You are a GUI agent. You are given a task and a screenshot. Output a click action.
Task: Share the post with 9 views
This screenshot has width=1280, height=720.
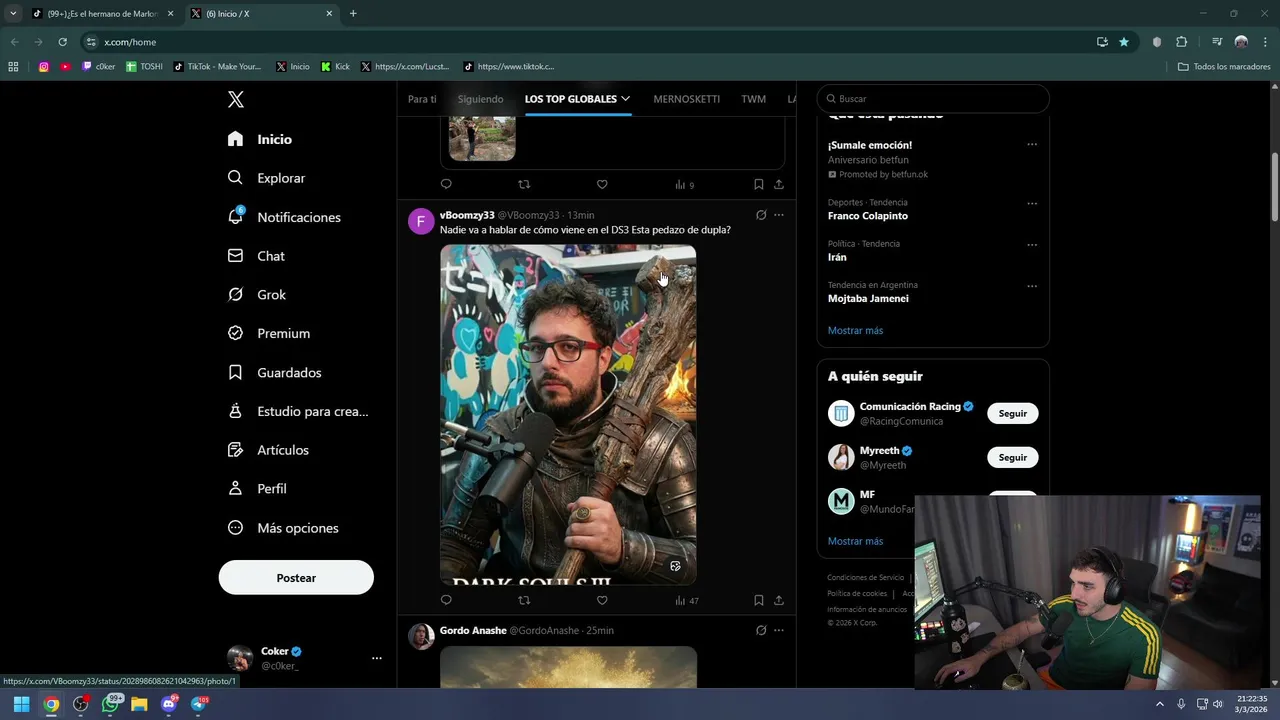(x=779, y=184)
